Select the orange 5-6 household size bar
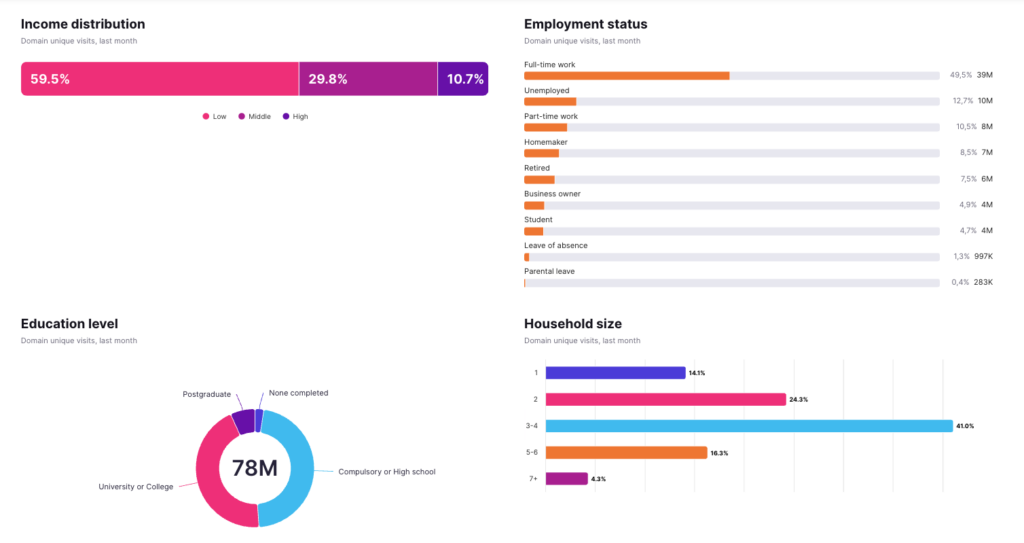This screenshot has width=1024, height=543. click(626, 452)
